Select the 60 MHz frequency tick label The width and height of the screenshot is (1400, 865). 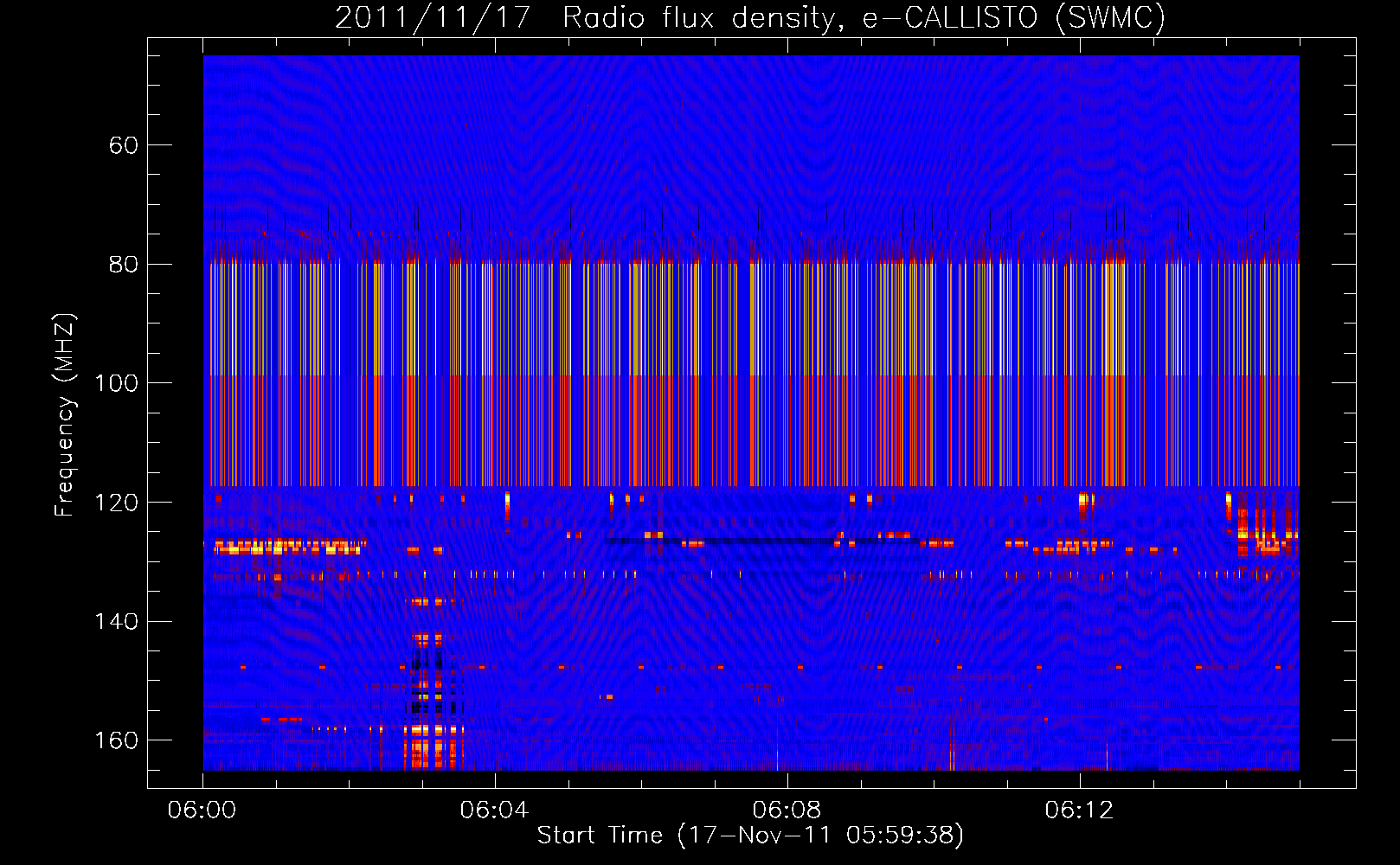point(123,145)
